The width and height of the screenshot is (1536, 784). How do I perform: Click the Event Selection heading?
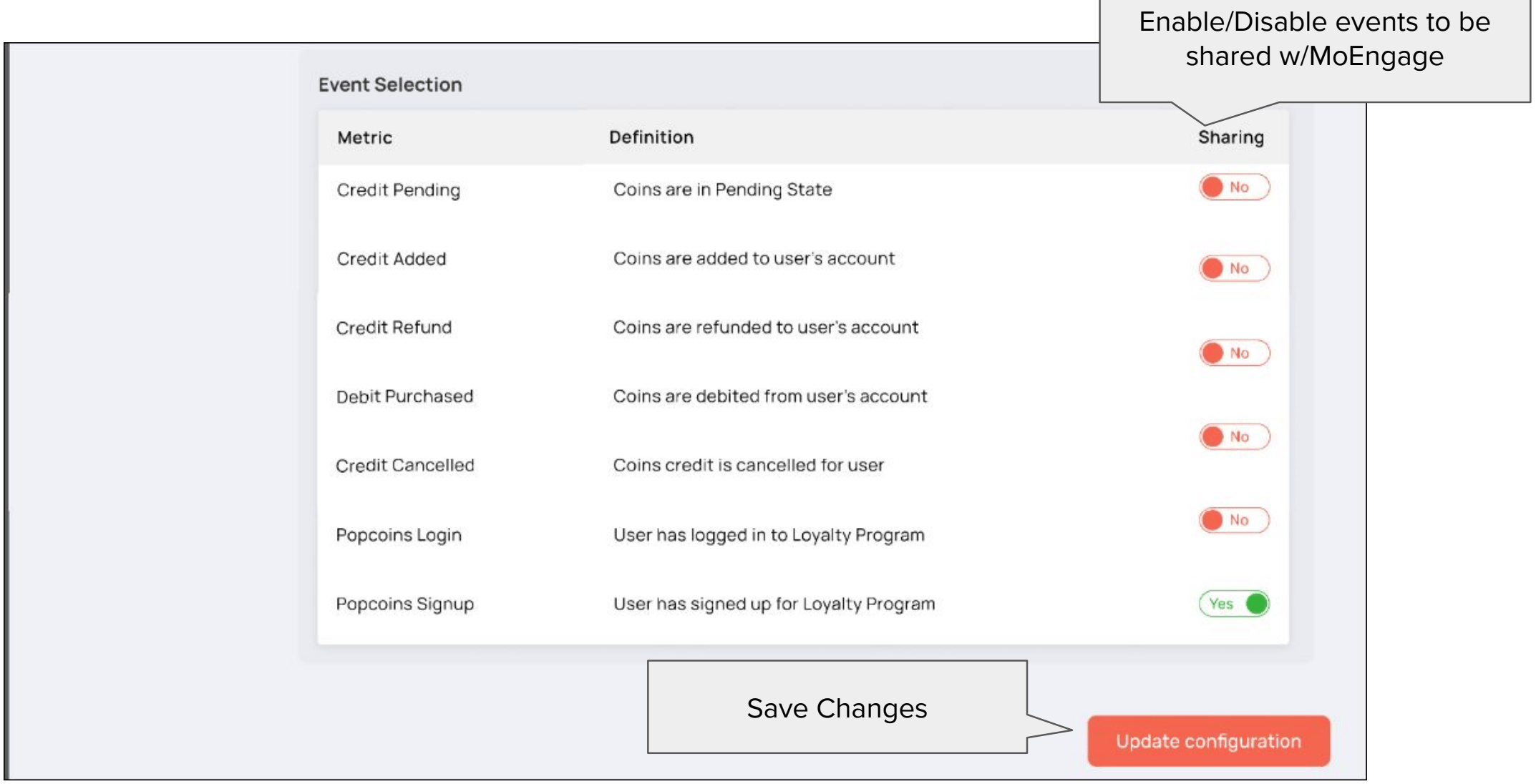390,84
